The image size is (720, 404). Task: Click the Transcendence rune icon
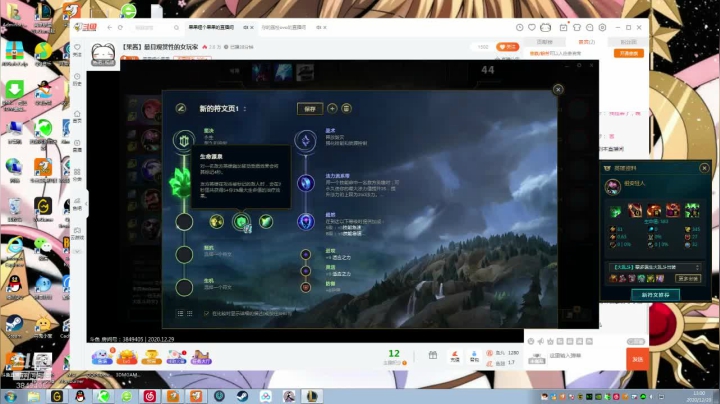(305, 222)
